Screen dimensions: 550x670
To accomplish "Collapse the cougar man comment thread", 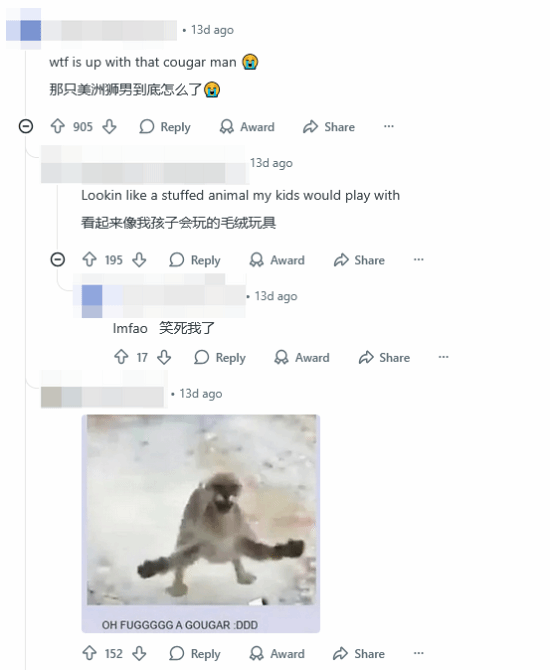I will pyautogui.click(x=26, y=126).
